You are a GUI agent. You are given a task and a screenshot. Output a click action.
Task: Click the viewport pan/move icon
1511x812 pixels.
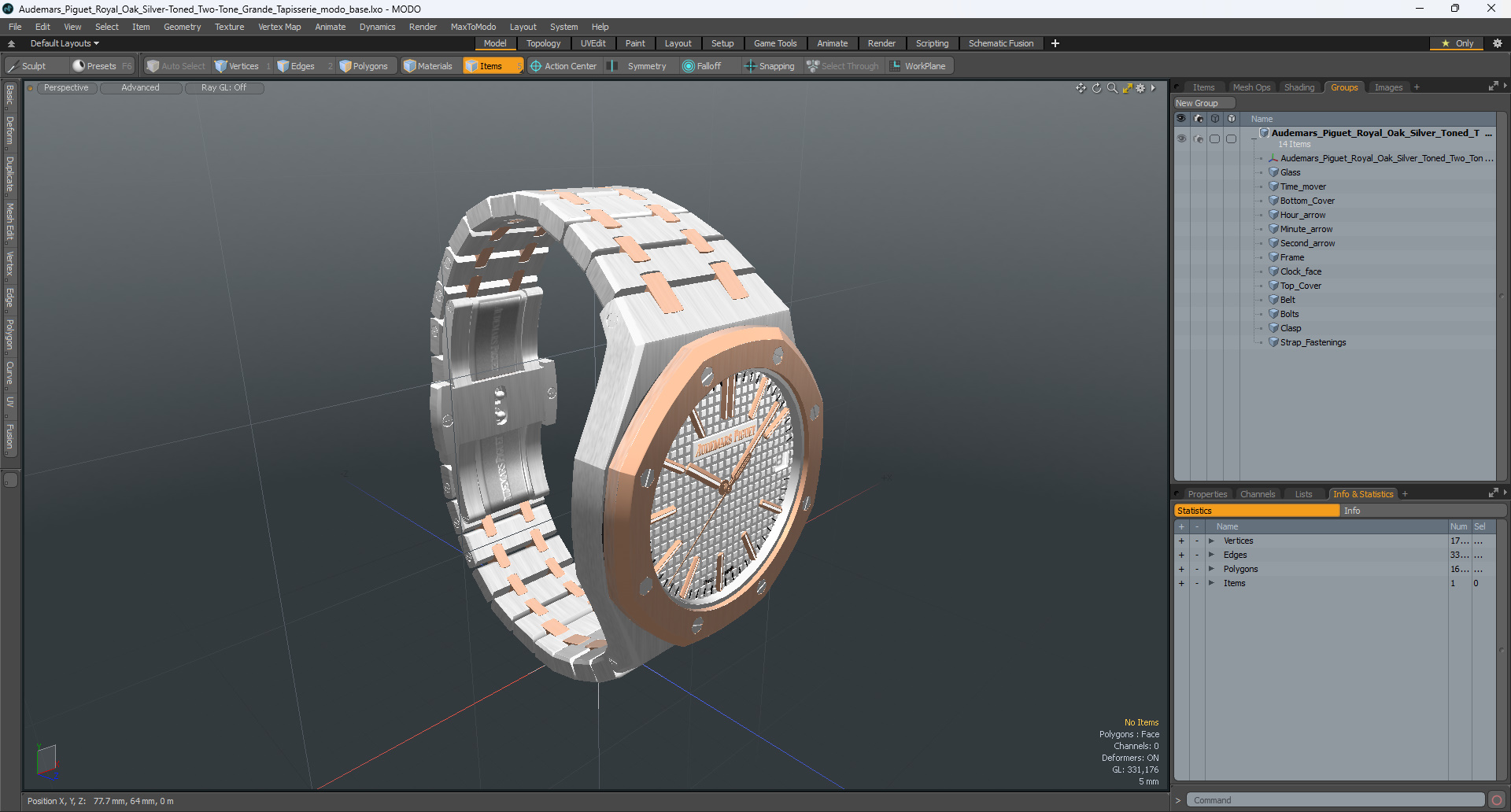click(1081, 88)
